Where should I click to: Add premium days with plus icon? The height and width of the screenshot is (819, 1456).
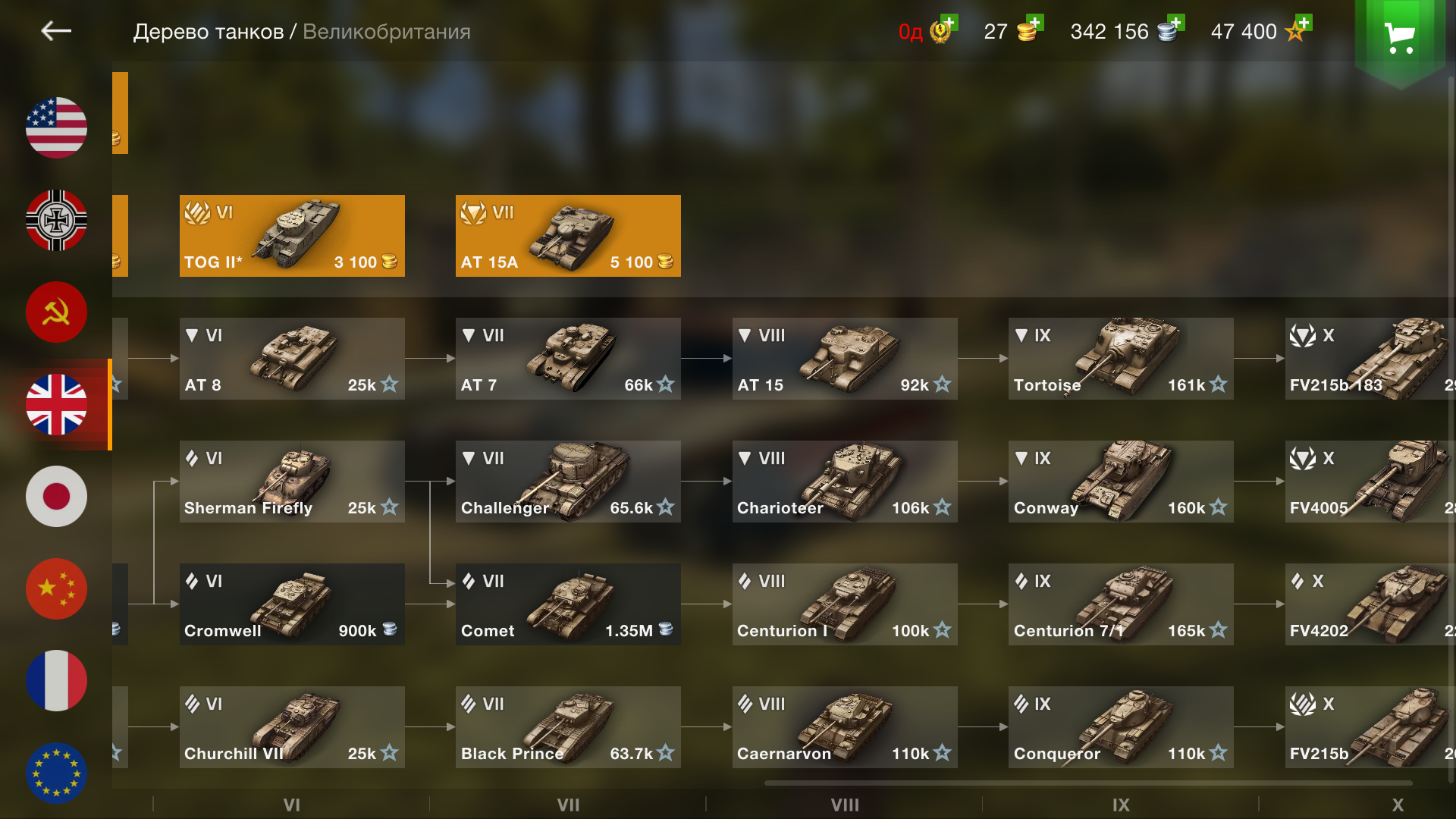pyautogui.click(x=949, y=22)
